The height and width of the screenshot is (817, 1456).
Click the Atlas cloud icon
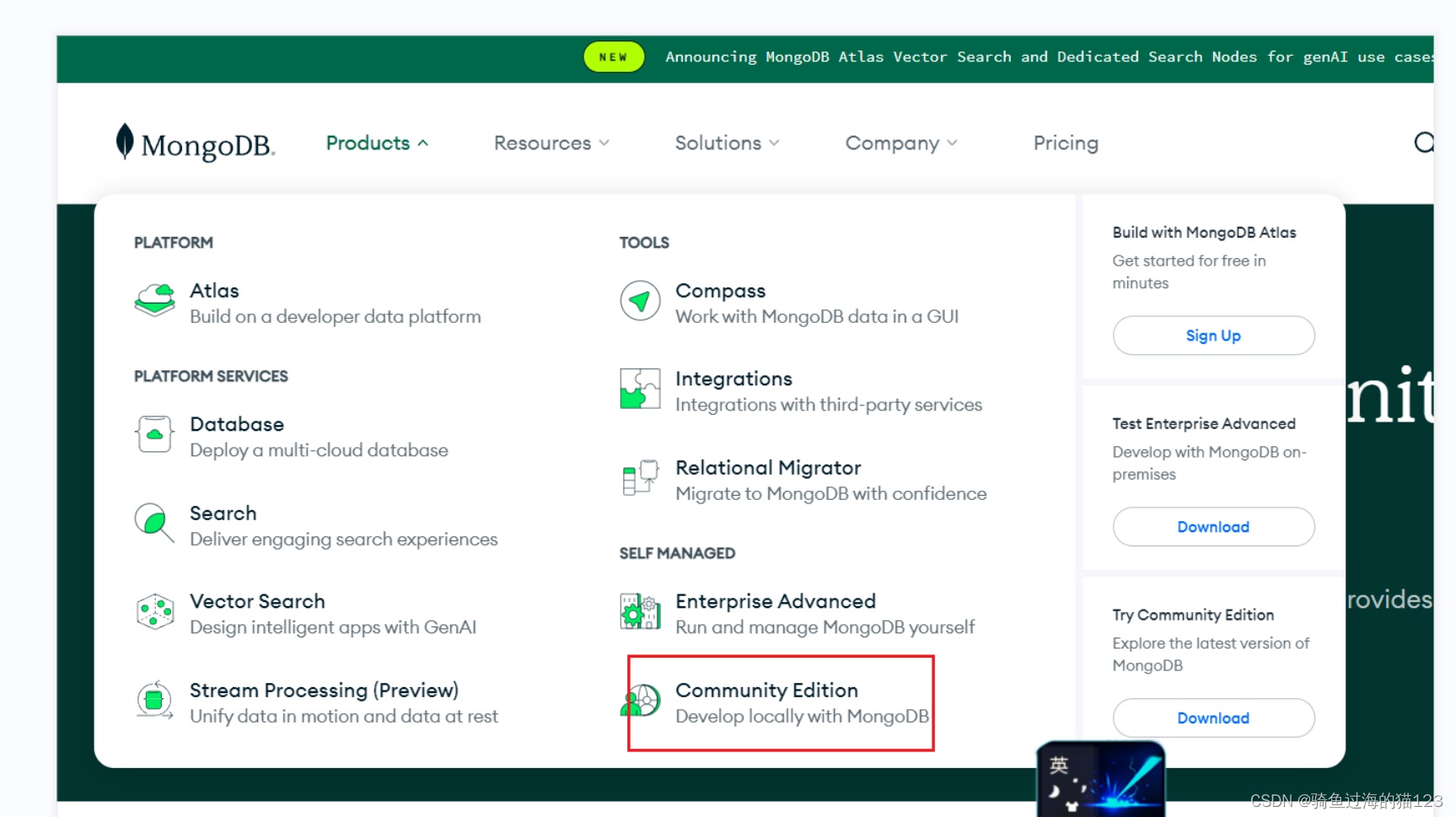154,300
